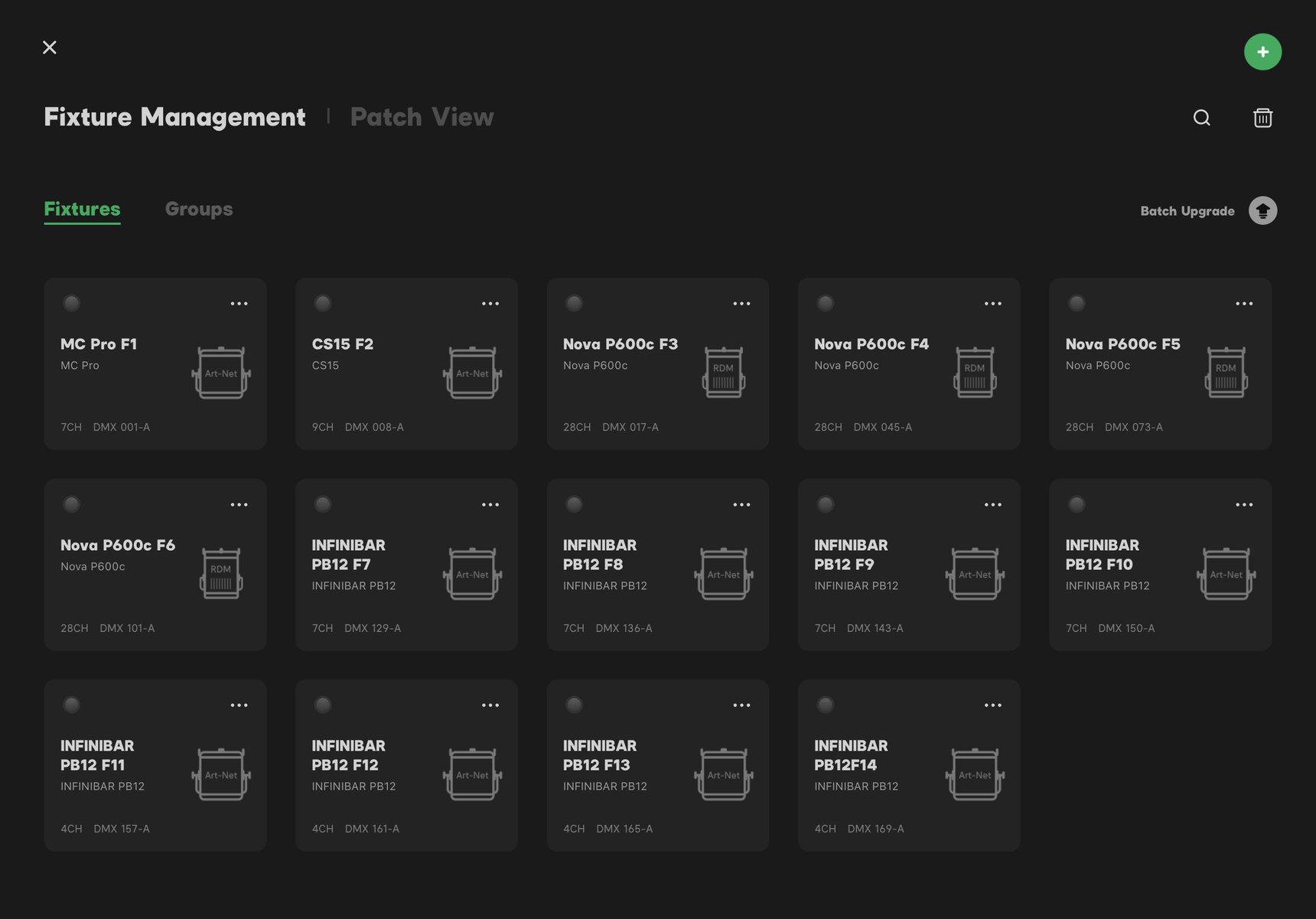
Task: Click the trash delete icon
Action: coord(1262,118)
